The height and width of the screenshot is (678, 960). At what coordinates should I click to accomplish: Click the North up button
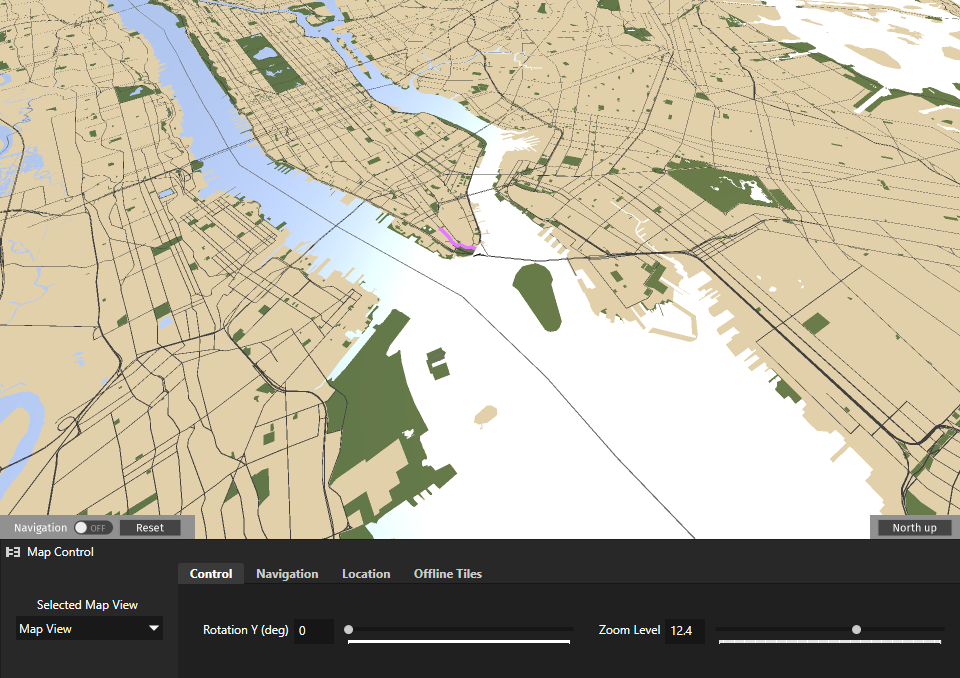[x=912, y=527]
